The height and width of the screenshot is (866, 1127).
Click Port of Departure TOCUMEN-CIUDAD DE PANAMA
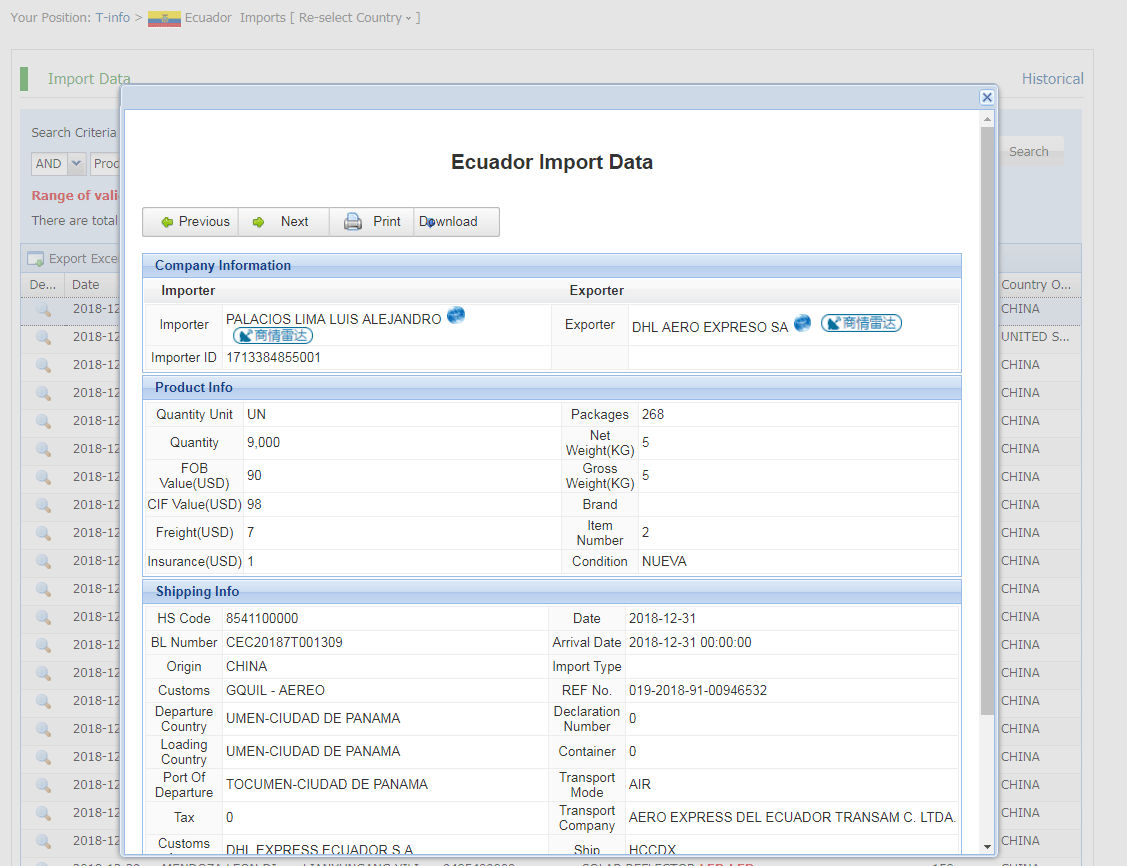click(x=326, y=784)
